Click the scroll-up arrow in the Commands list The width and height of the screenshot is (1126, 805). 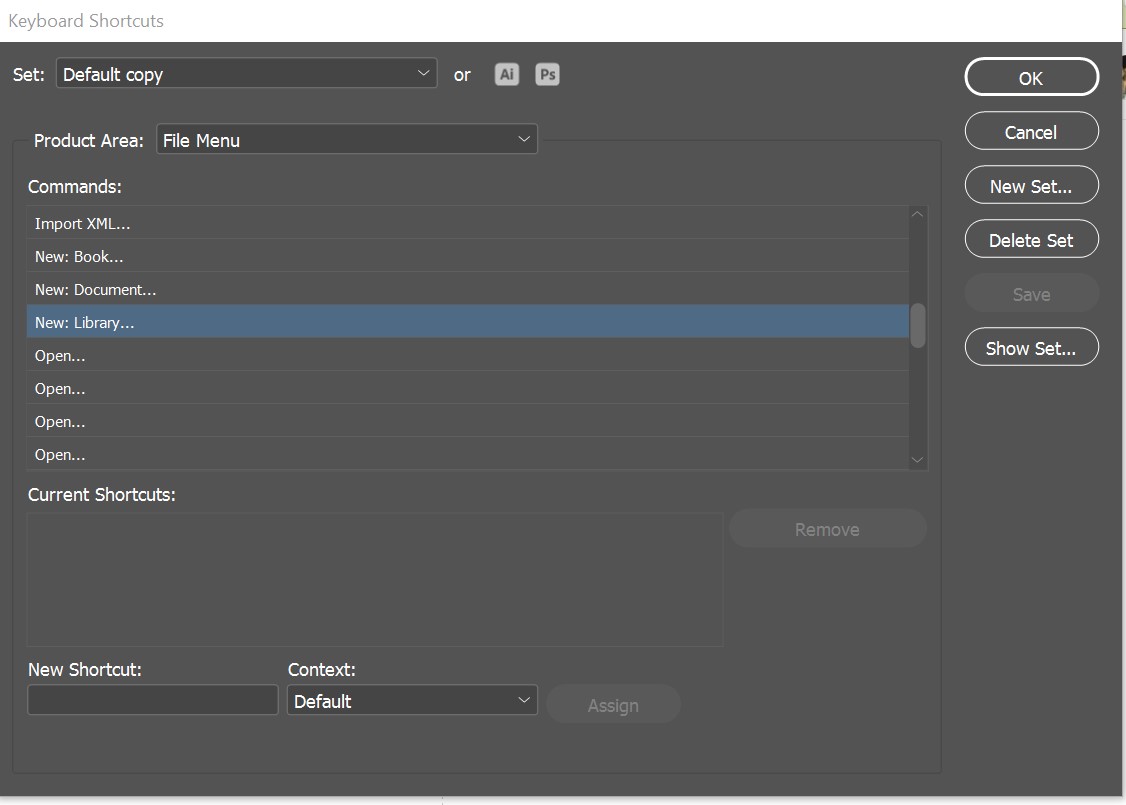[917, 212]
